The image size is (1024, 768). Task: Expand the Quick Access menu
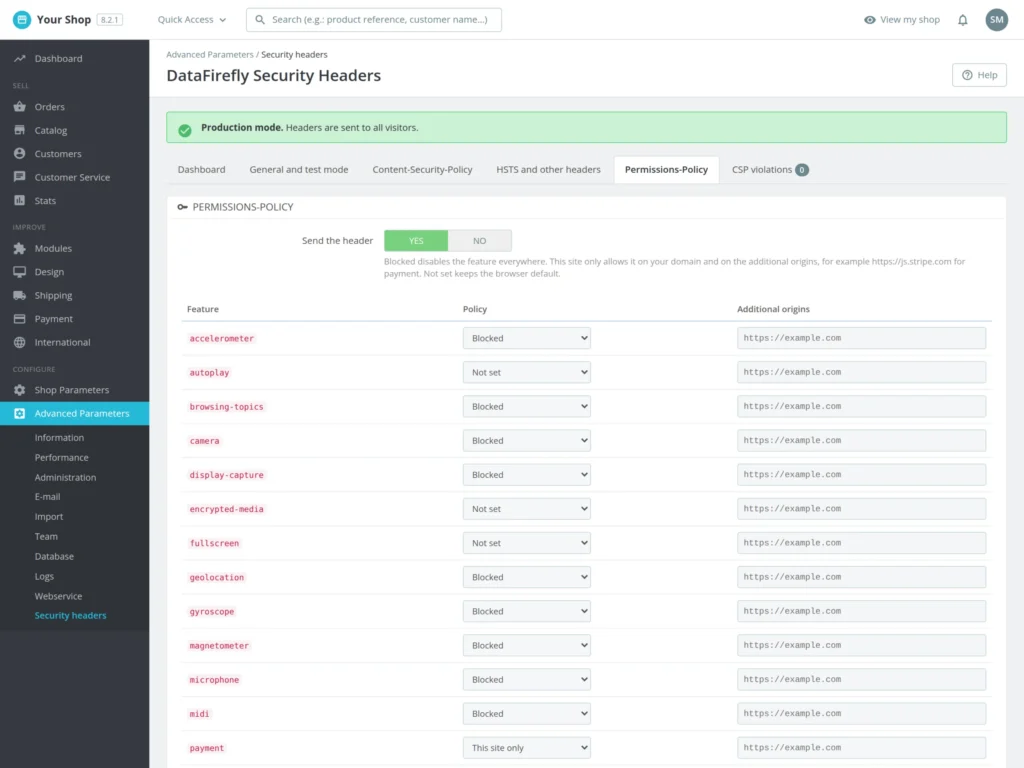(x=191, y=20)
